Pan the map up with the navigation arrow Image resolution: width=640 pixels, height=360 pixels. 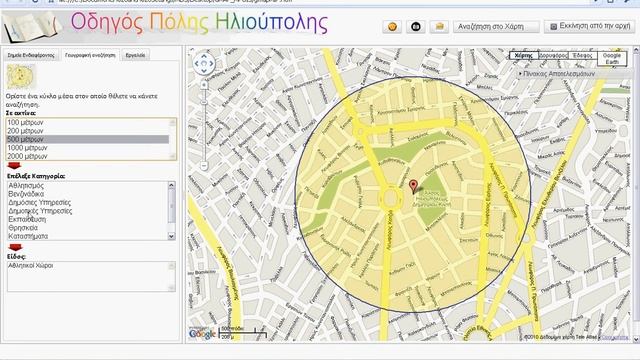204,56
